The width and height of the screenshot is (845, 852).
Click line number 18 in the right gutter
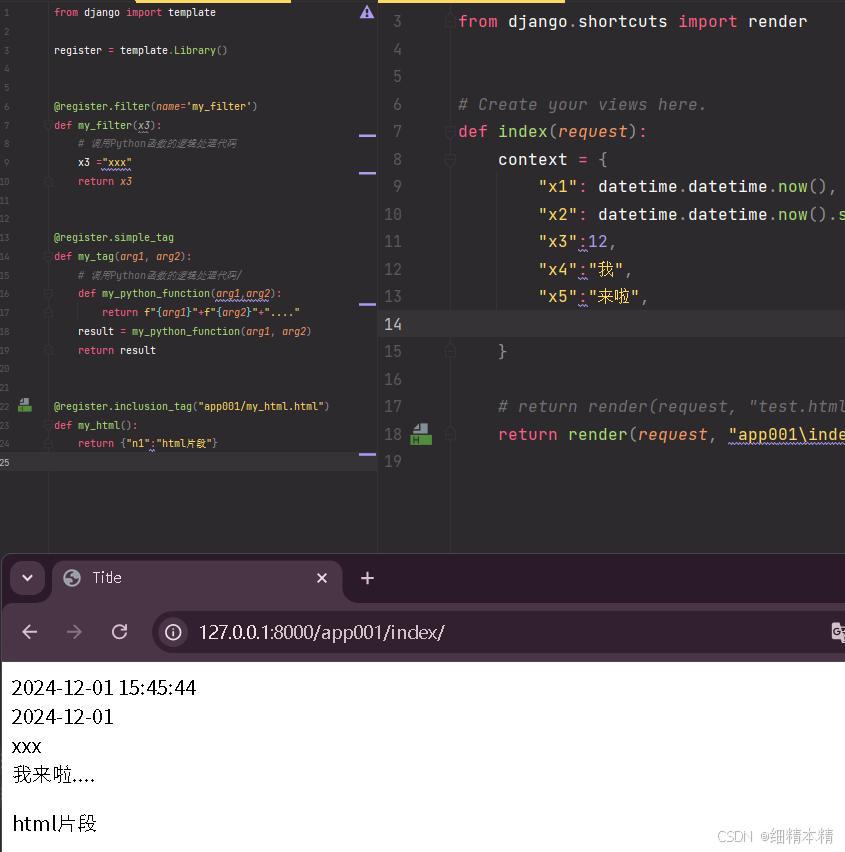pos(393,434)
